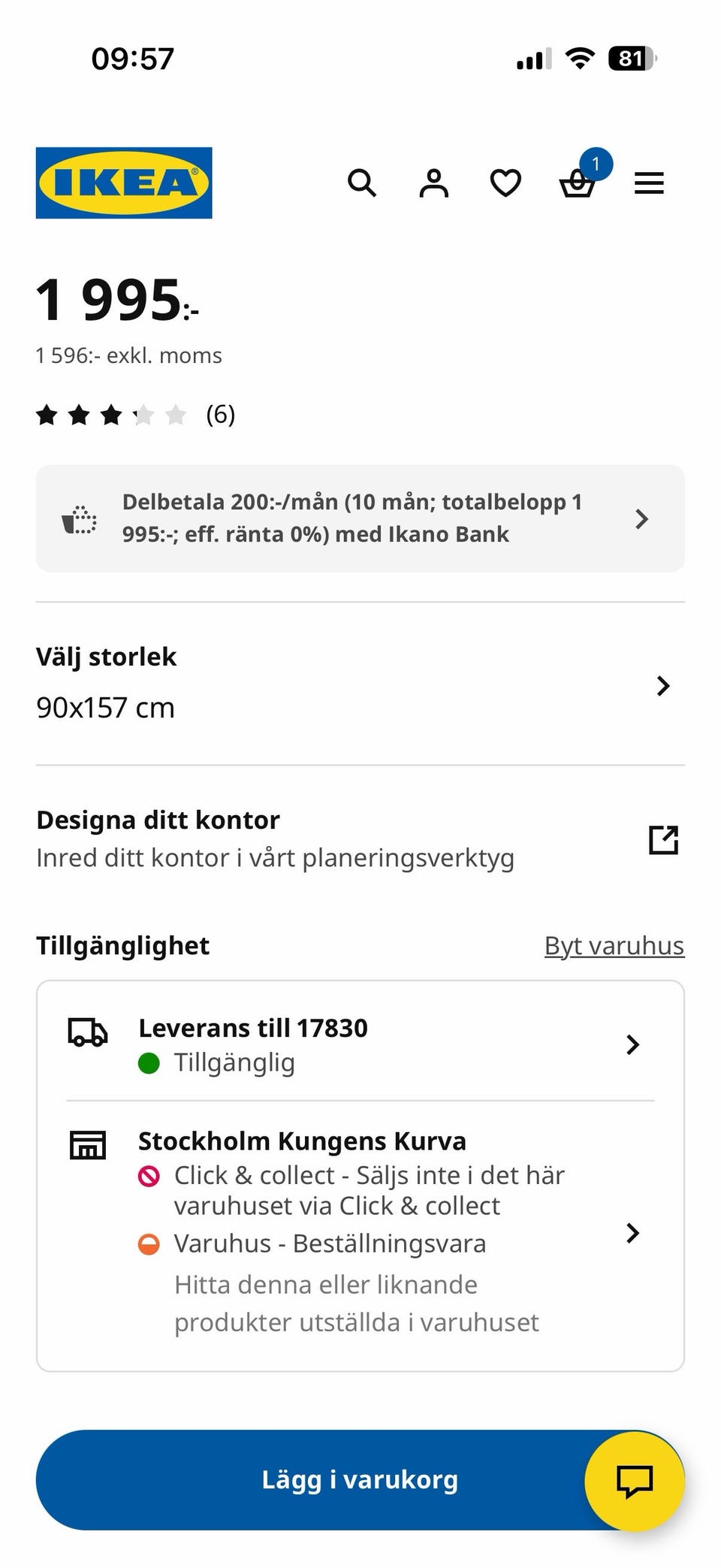Click the IKEA logo

coord(124,183)
